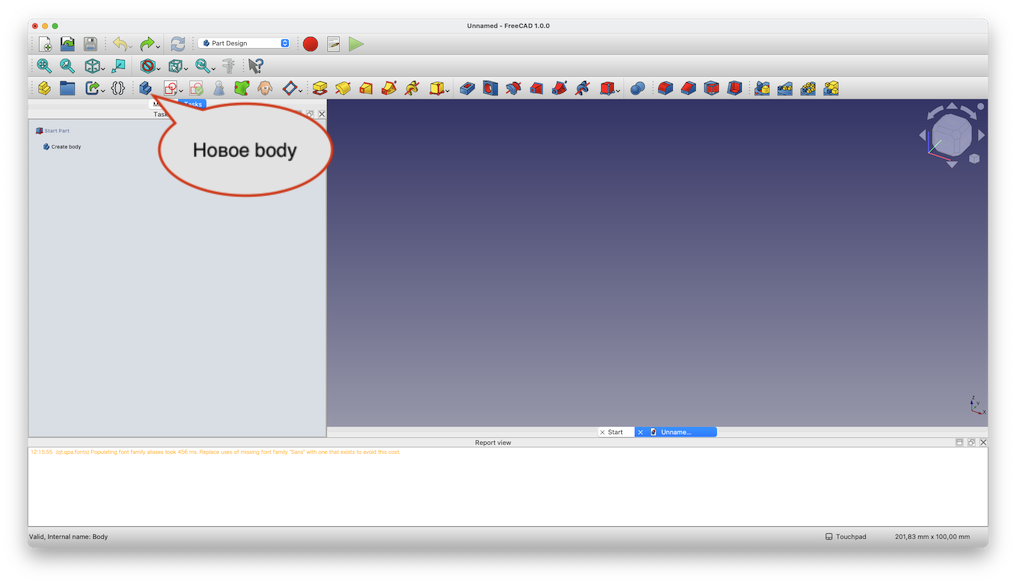Click the Touchpad navigation style button
The image size is (1016, 584).
click(x=847, y=537)
